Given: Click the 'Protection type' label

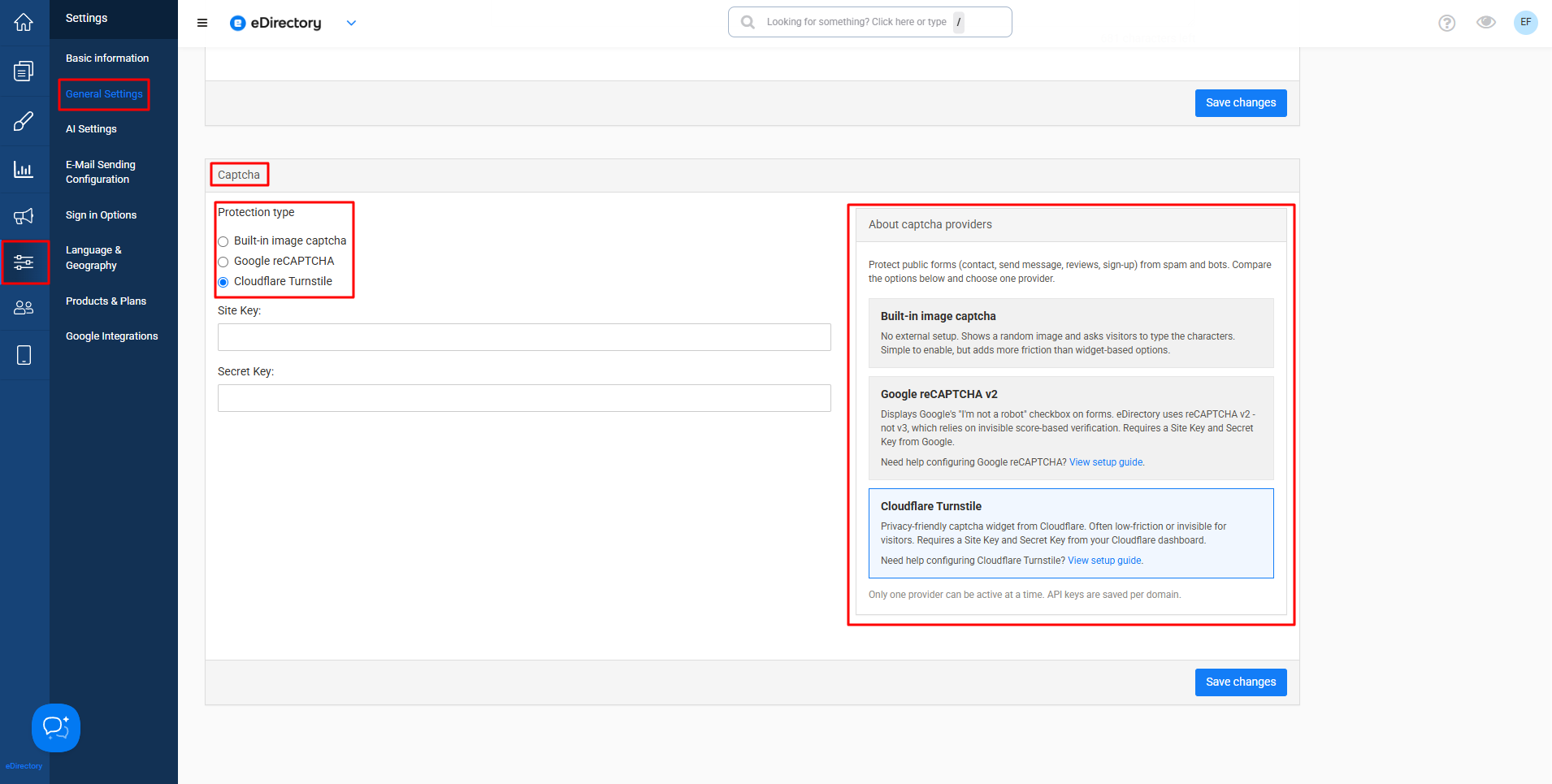Looking at the screenshot, I should coord(256,213).
